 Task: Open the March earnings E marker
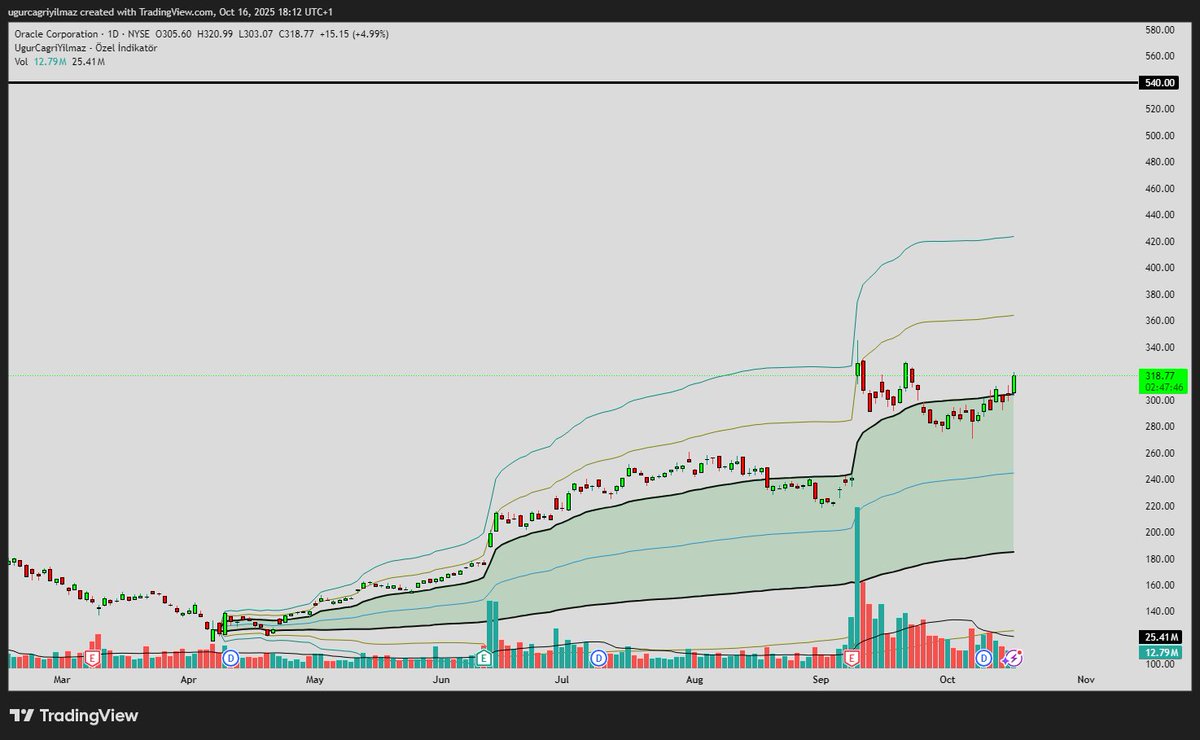[x=92, y=658]
